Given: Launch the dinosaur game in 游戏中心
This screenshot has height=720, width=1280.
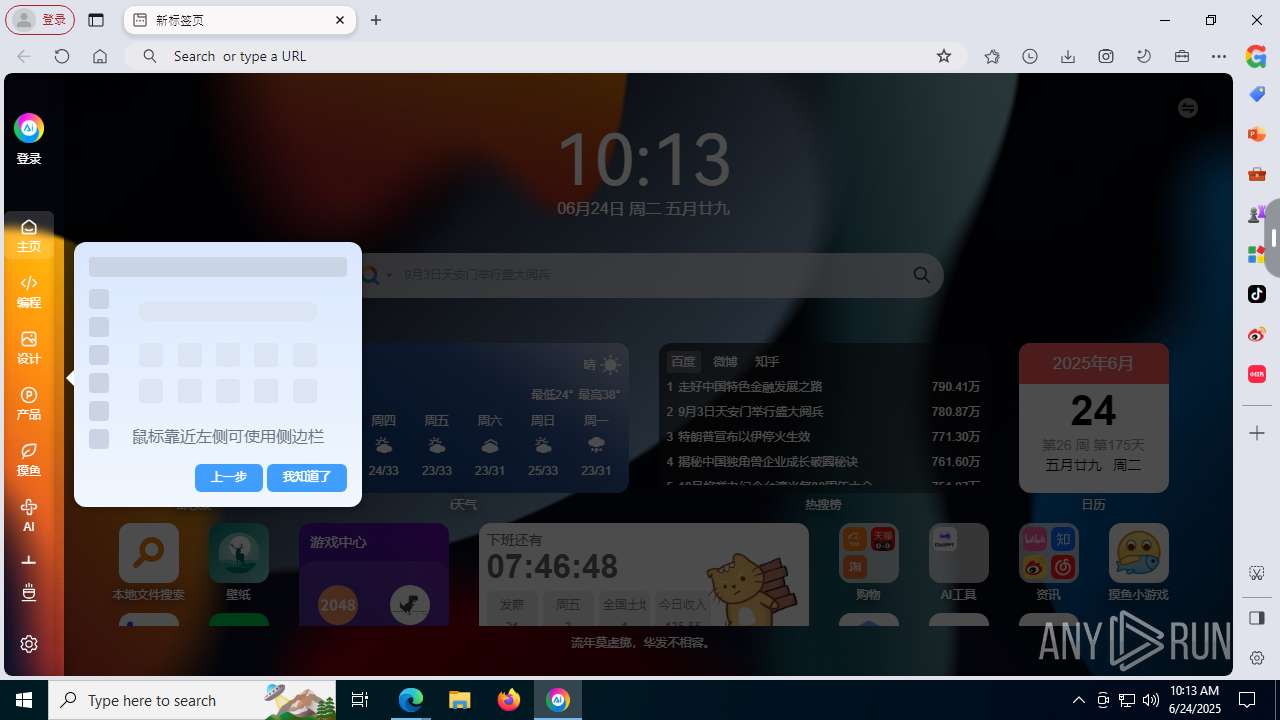Looking at the screenshot, I should click(410, 604).
